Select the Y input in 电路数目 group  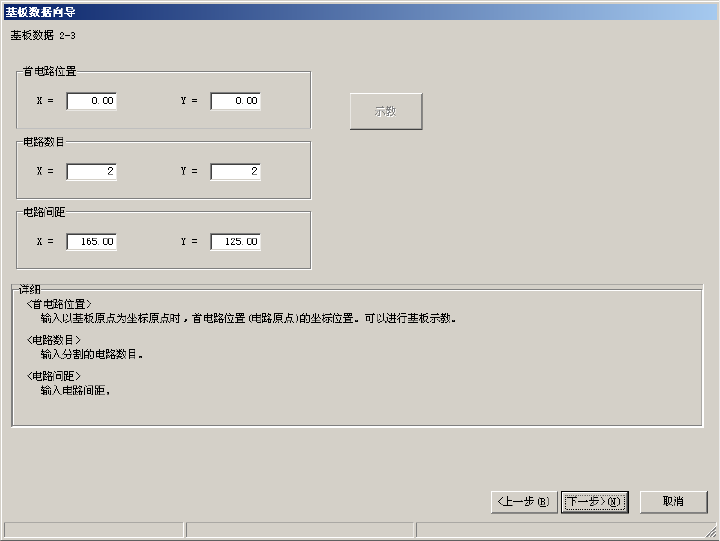point(236,172)
